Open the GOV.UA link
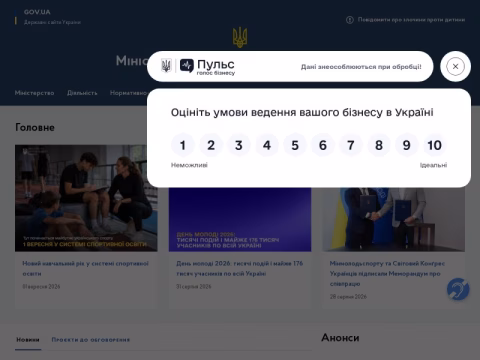This screenshot has height=360, width=480. (x=37, y=12)
